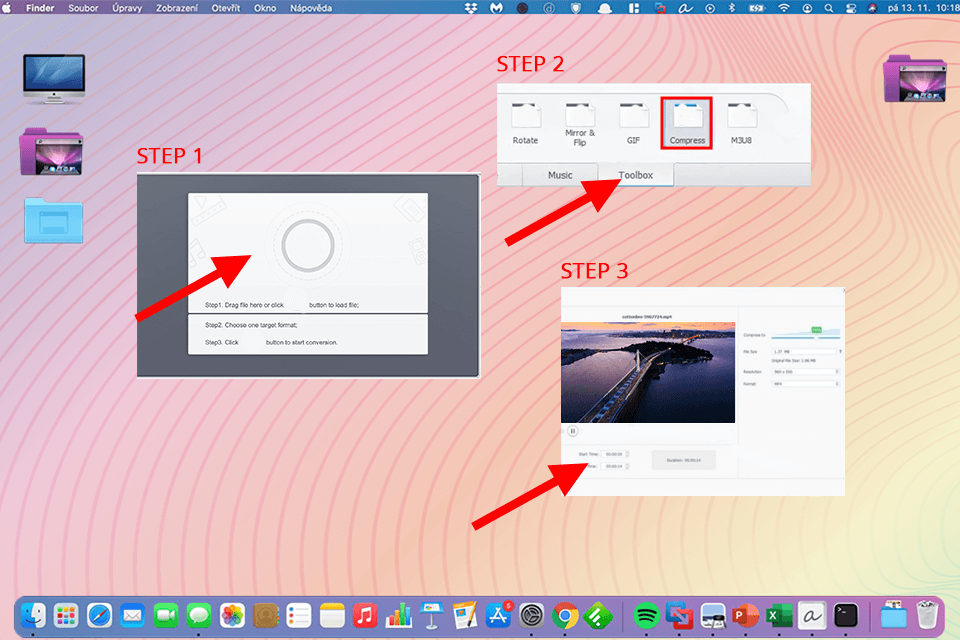Open Reminders in the dock
The height and width of the screenshot is (640, 960).
[299, 616]
